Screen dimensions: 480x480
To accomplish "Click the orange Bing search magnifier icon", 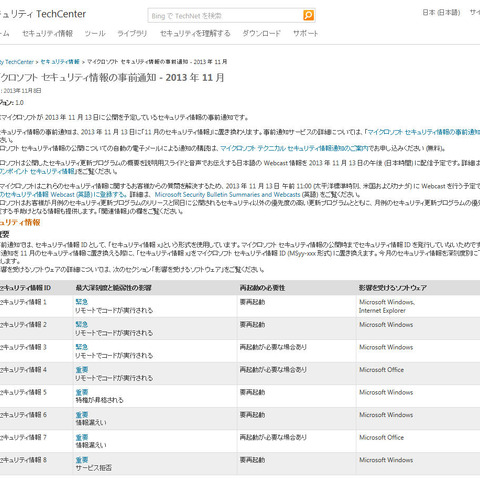I will pyautogui.click(x=308, y=15).
